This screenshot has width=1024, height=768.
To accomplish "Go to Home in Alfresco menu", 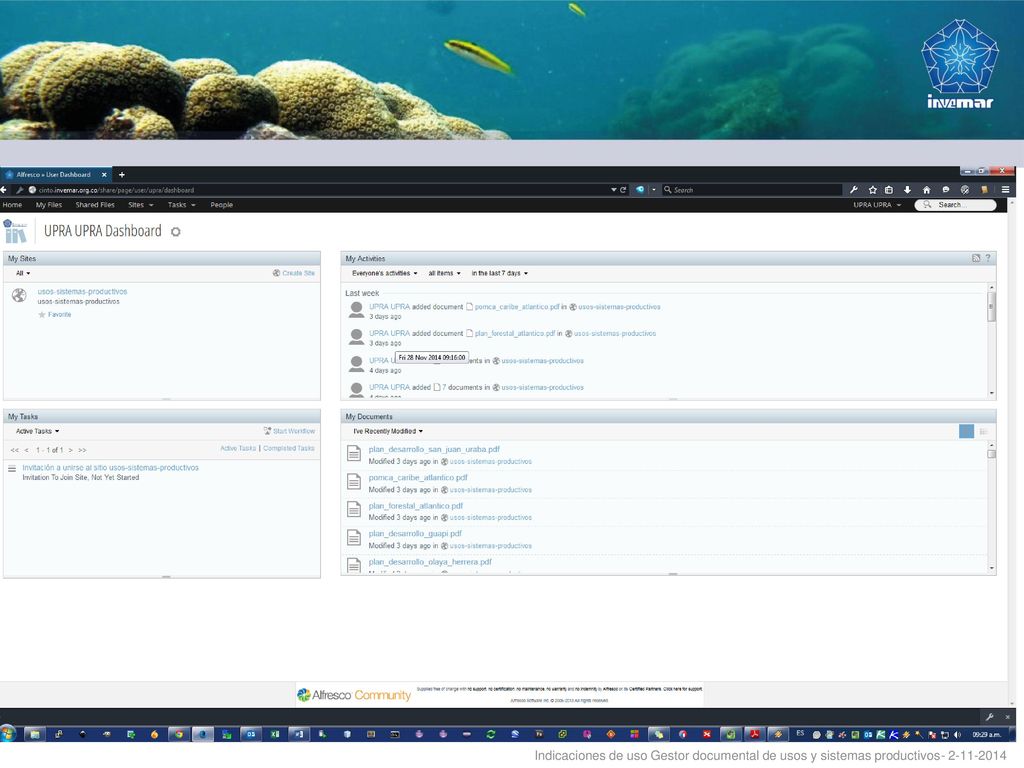I will (12, 205).
